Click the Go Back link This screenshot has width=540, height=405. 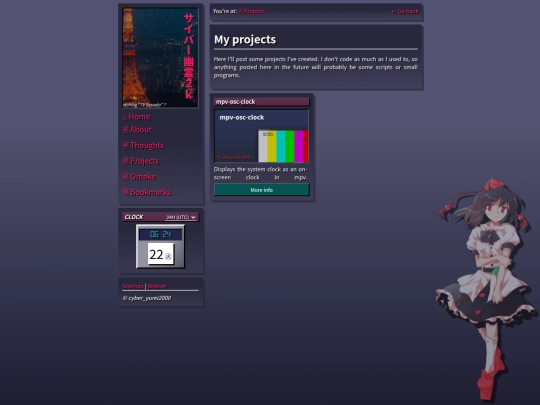[405, 11]
